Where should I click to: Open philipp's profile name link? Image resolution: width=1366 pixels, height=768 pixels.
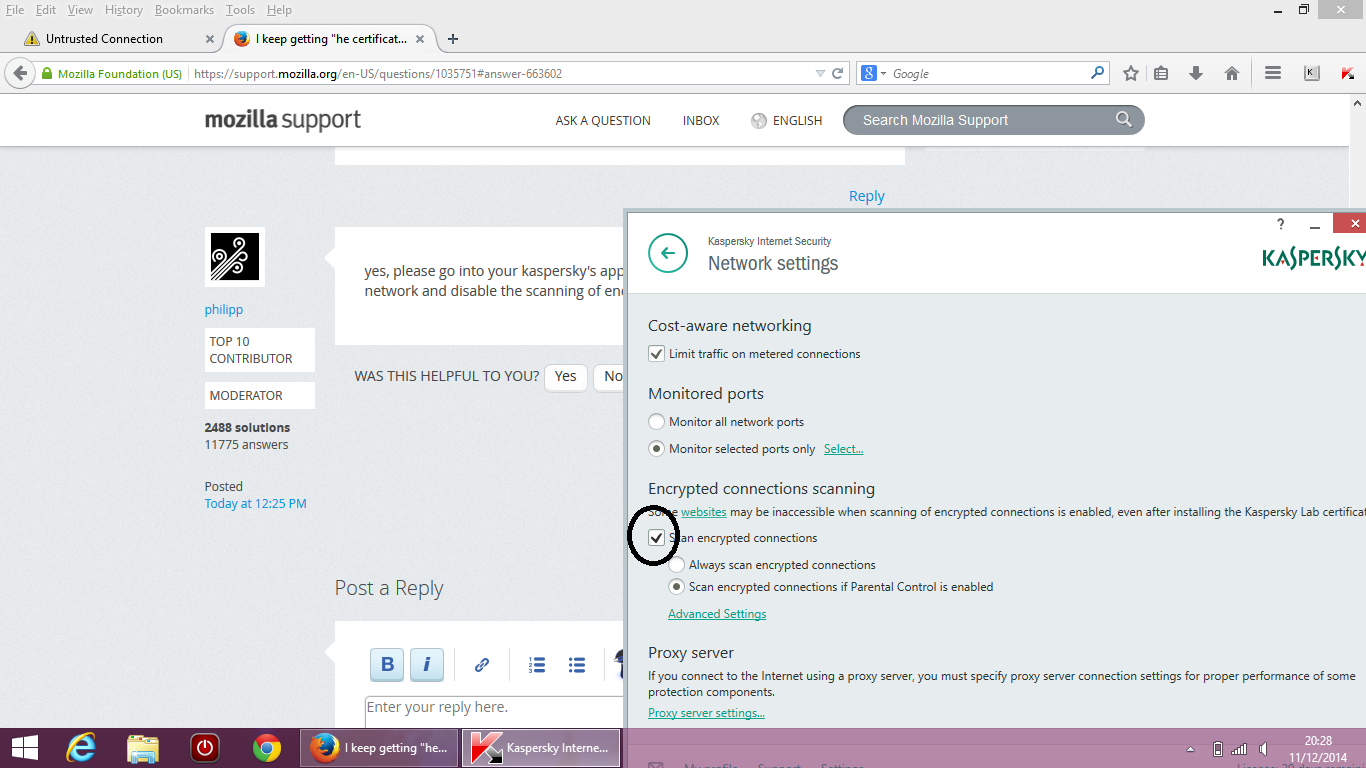224,309
